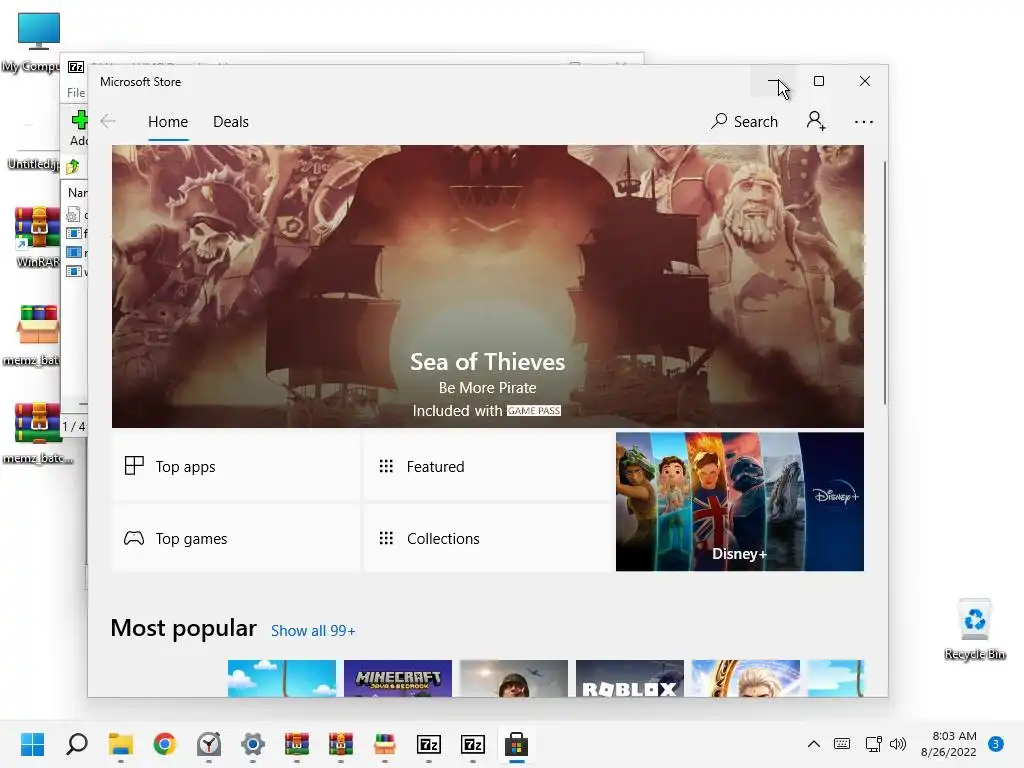
Task: Open the account sign-in icon
Action: (x=816, y=121)
